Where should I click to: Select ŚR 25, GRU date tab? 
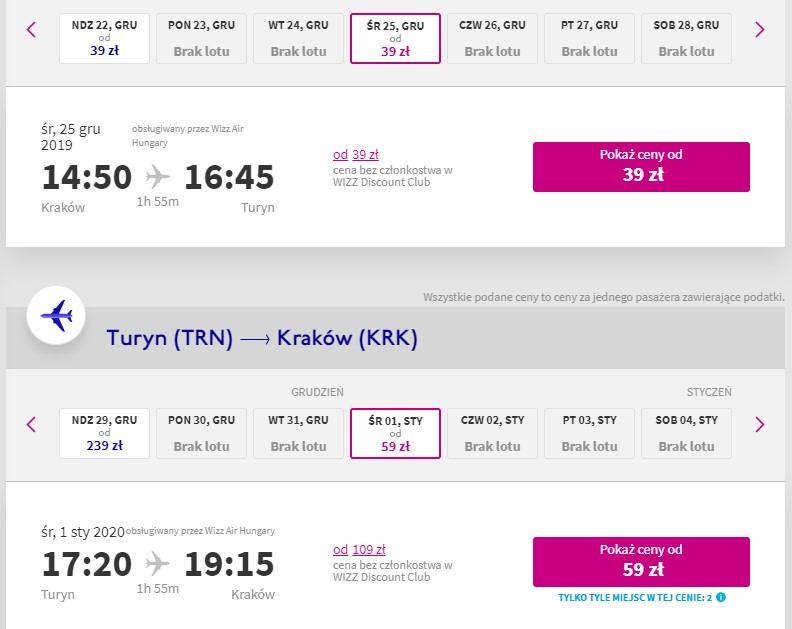(x=395, y=38)
